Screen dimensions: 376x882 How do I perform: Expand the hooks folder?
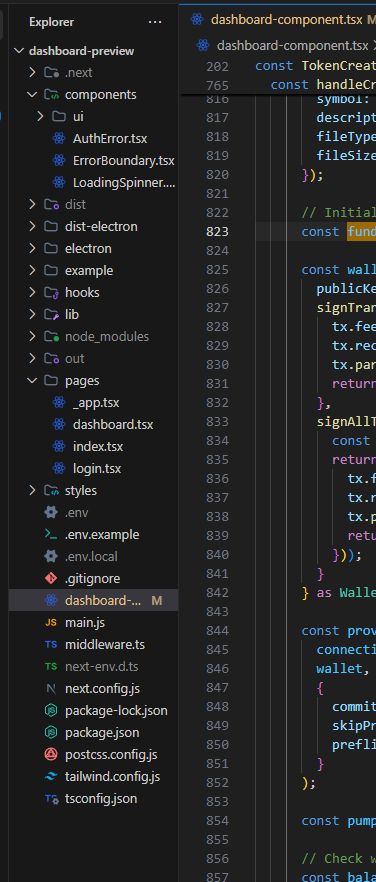[33, 292]
